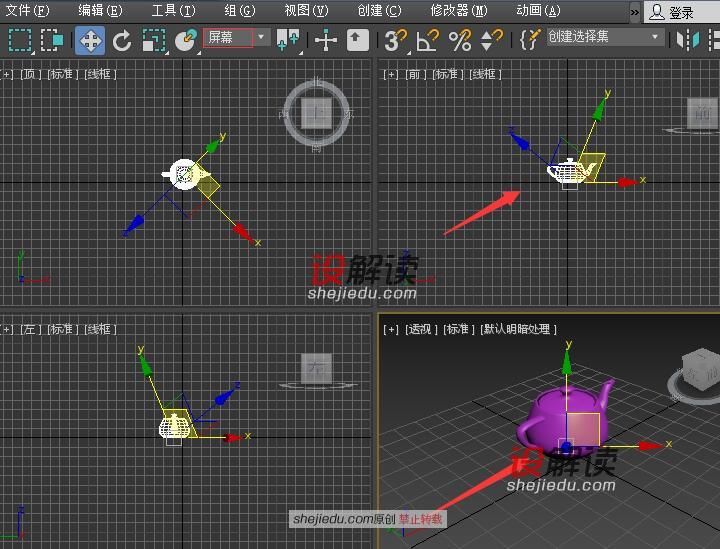Activate the Select and Move tool
Viewport: 720px width, 549px height.
click(90, 40)
